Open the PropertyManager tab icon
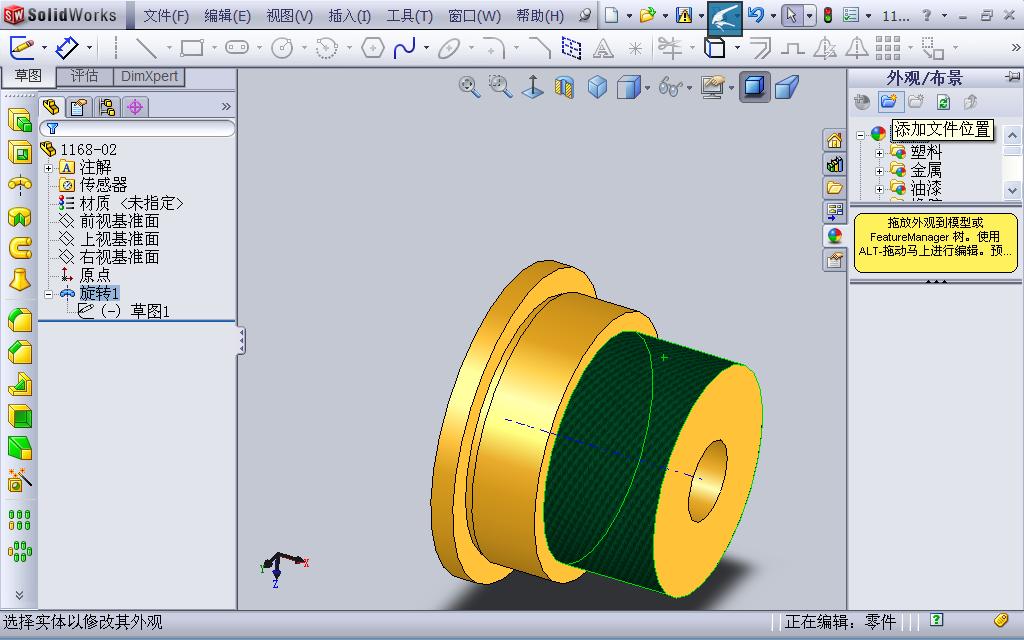Viewport: 1024px width, 640px height. coord(79,106)
